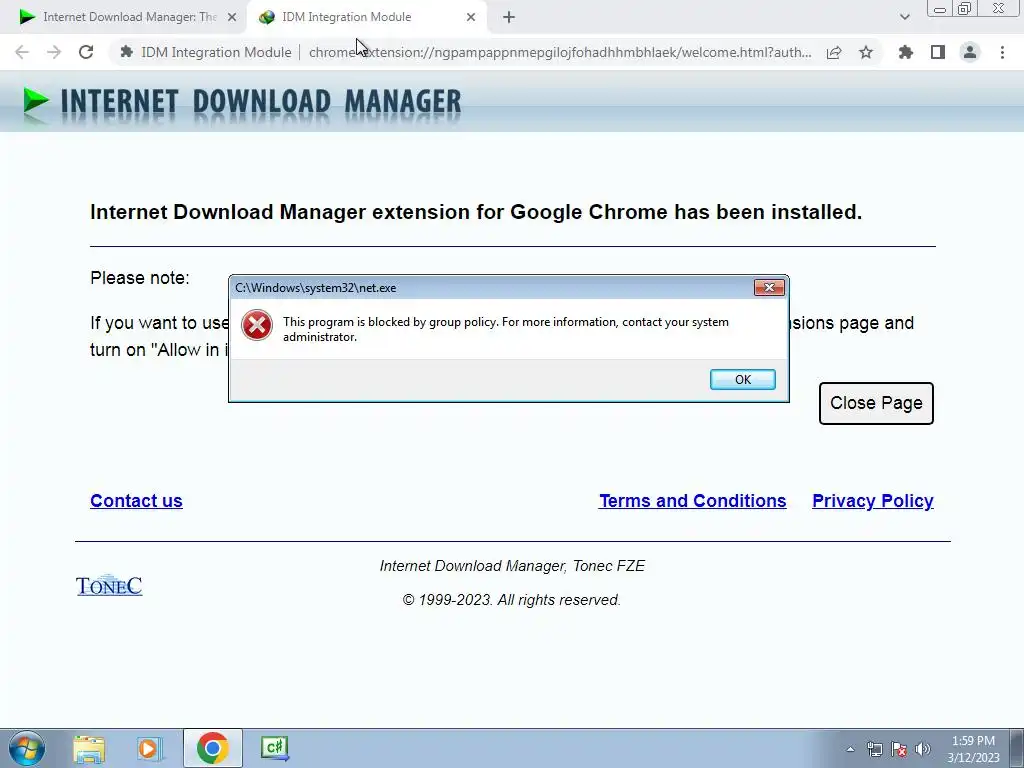1024x768 pixels.
Task: Open the Contact us link
Action: (136, 501)
